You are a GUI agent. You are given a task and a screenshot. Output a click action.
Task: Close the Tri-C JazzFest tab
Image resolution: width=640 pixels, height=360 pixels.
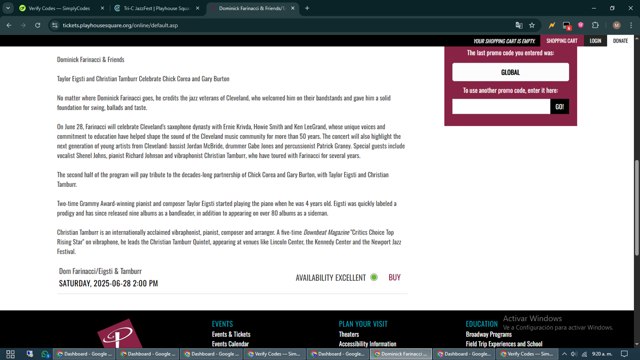point(198,8)
